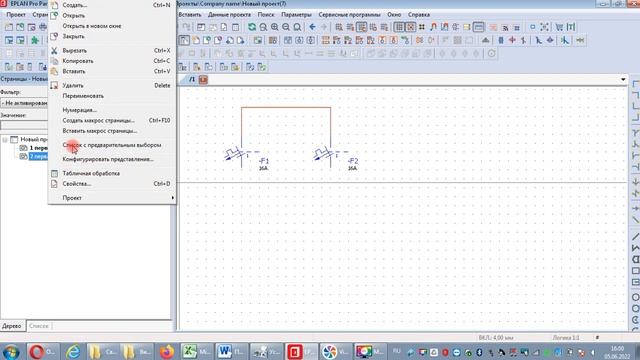Click the RU language indicator in tray
This screenshot has height=360, width=640.
pyautogui.click(x=396, y=351)
